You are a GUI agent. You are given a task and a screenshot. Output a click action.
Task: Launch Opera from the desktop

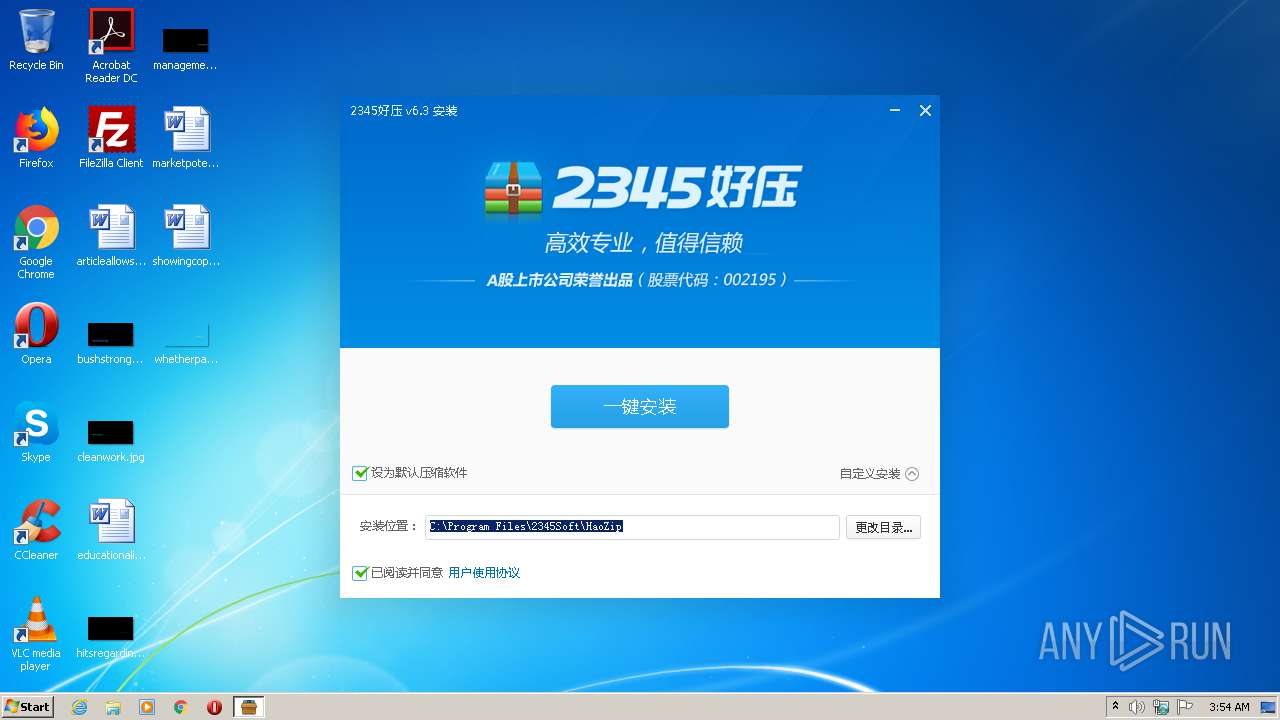click(x=36, y=334)
